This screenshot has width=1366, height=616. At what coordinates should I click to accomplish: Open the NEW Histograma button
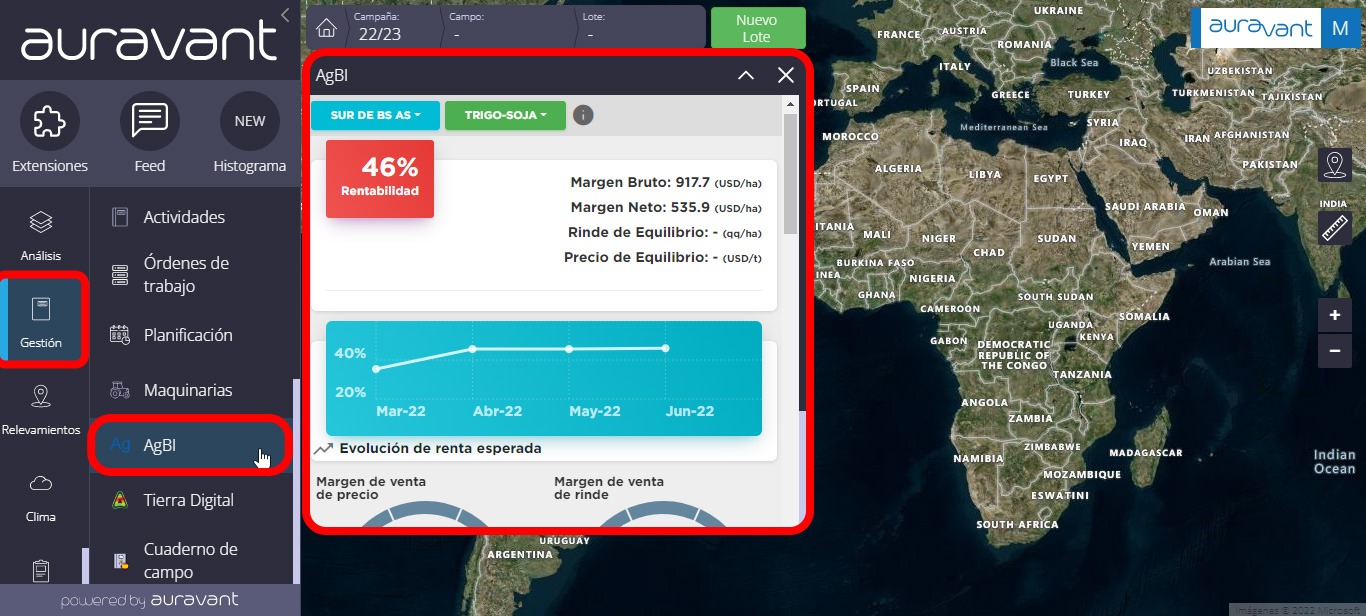[x=250, y=121]
